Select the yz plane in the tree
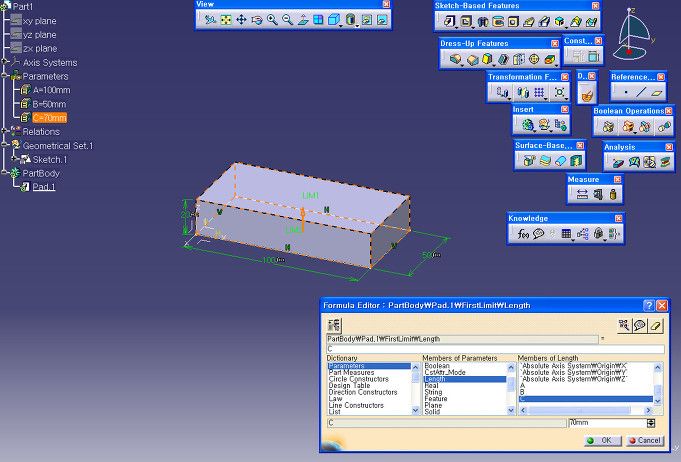Image resolution: width=681 pixels, height=462 pixels. pos(40,35)
